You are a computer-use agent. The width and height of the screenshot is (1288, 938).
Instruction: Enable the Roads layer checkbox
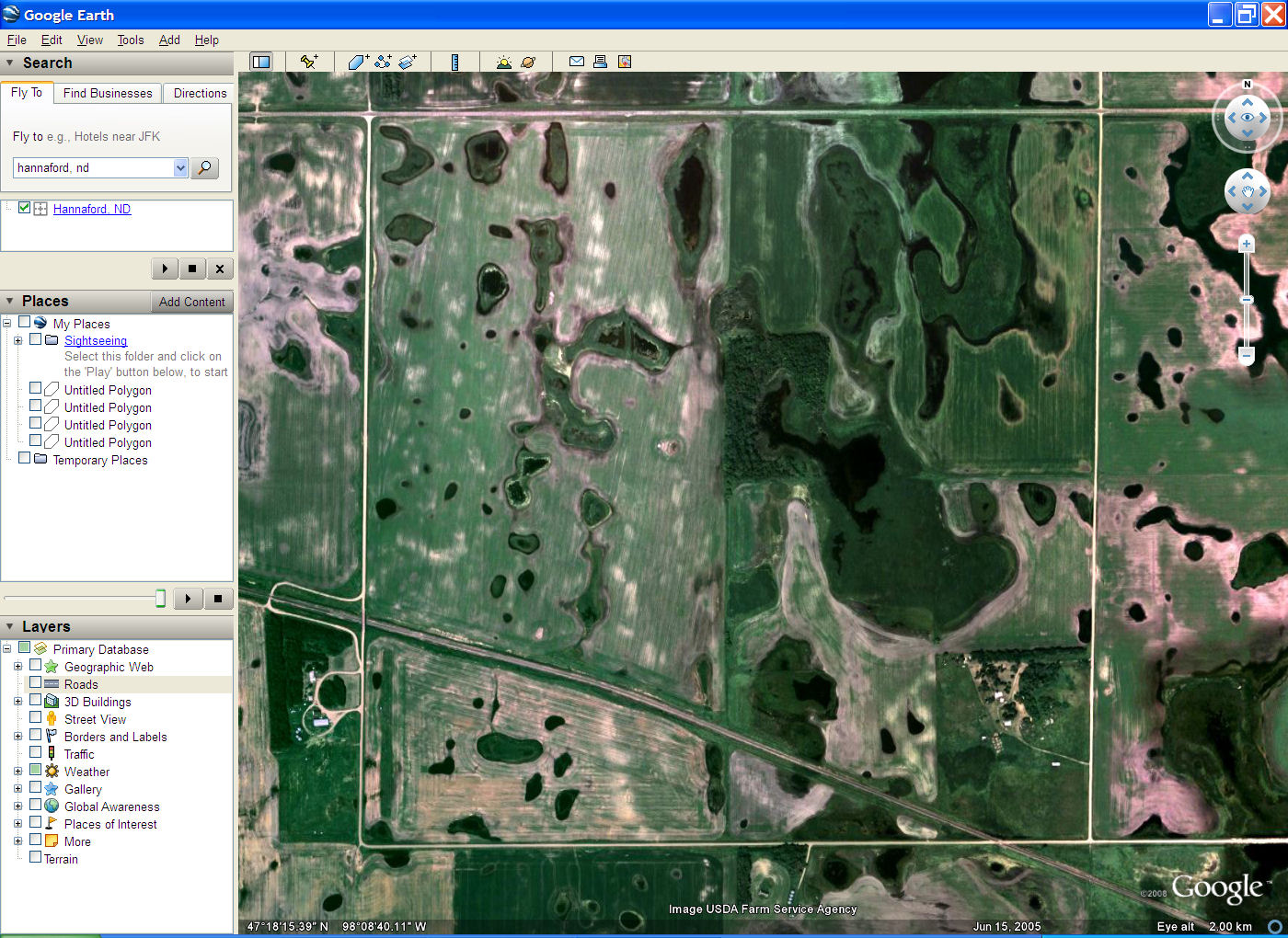(x=36, y=682)
